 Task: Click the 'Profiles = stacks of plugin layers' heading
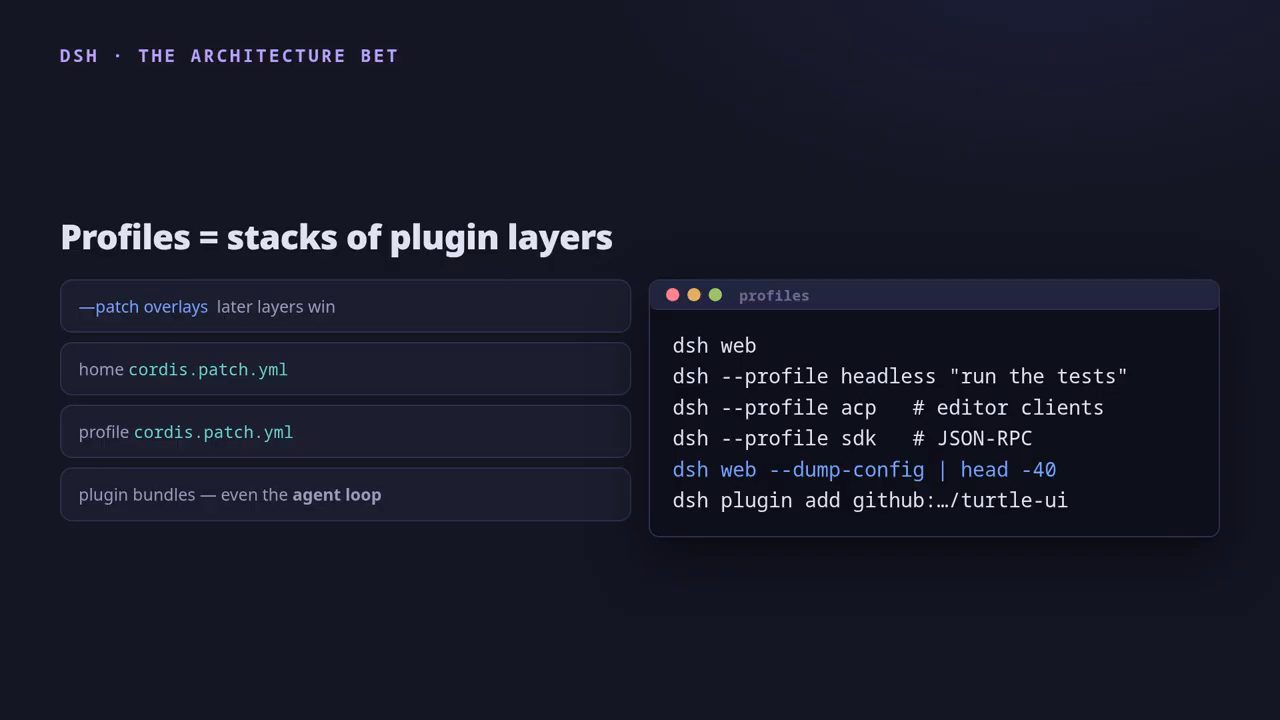pyautogui.click(x=336, y=237)
